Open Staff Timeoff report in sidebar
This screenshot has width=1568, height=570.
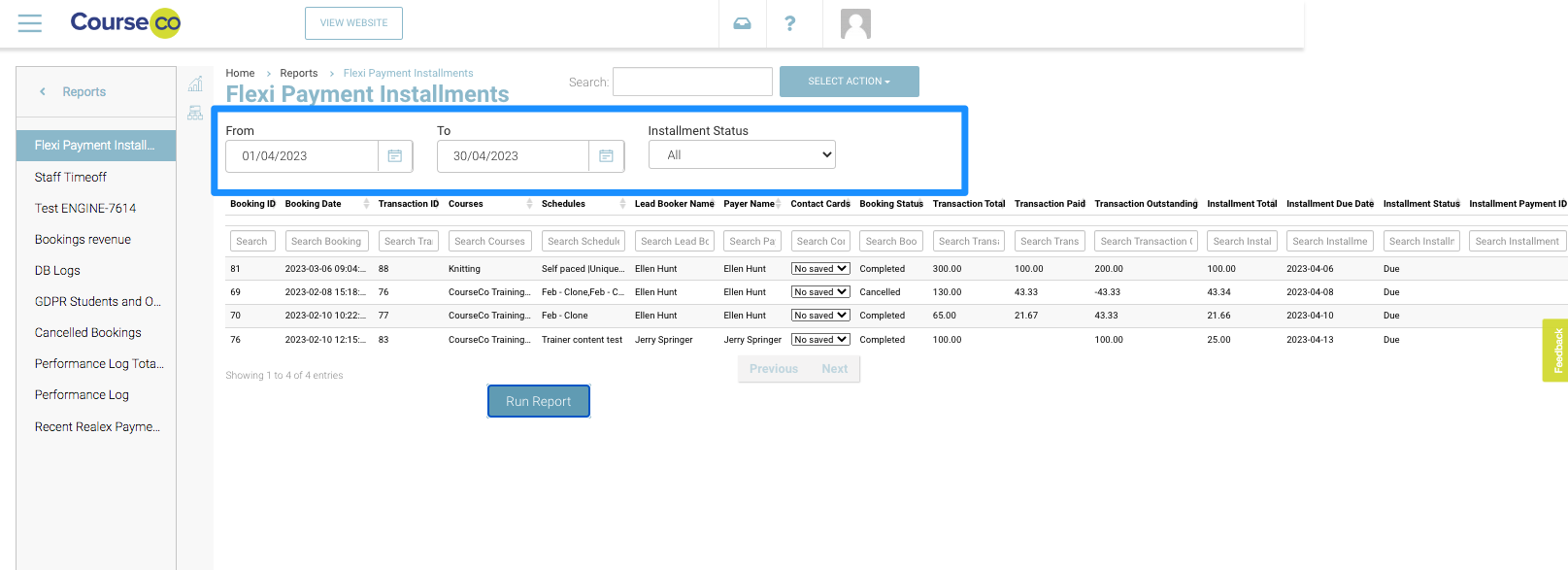point(71,178)
